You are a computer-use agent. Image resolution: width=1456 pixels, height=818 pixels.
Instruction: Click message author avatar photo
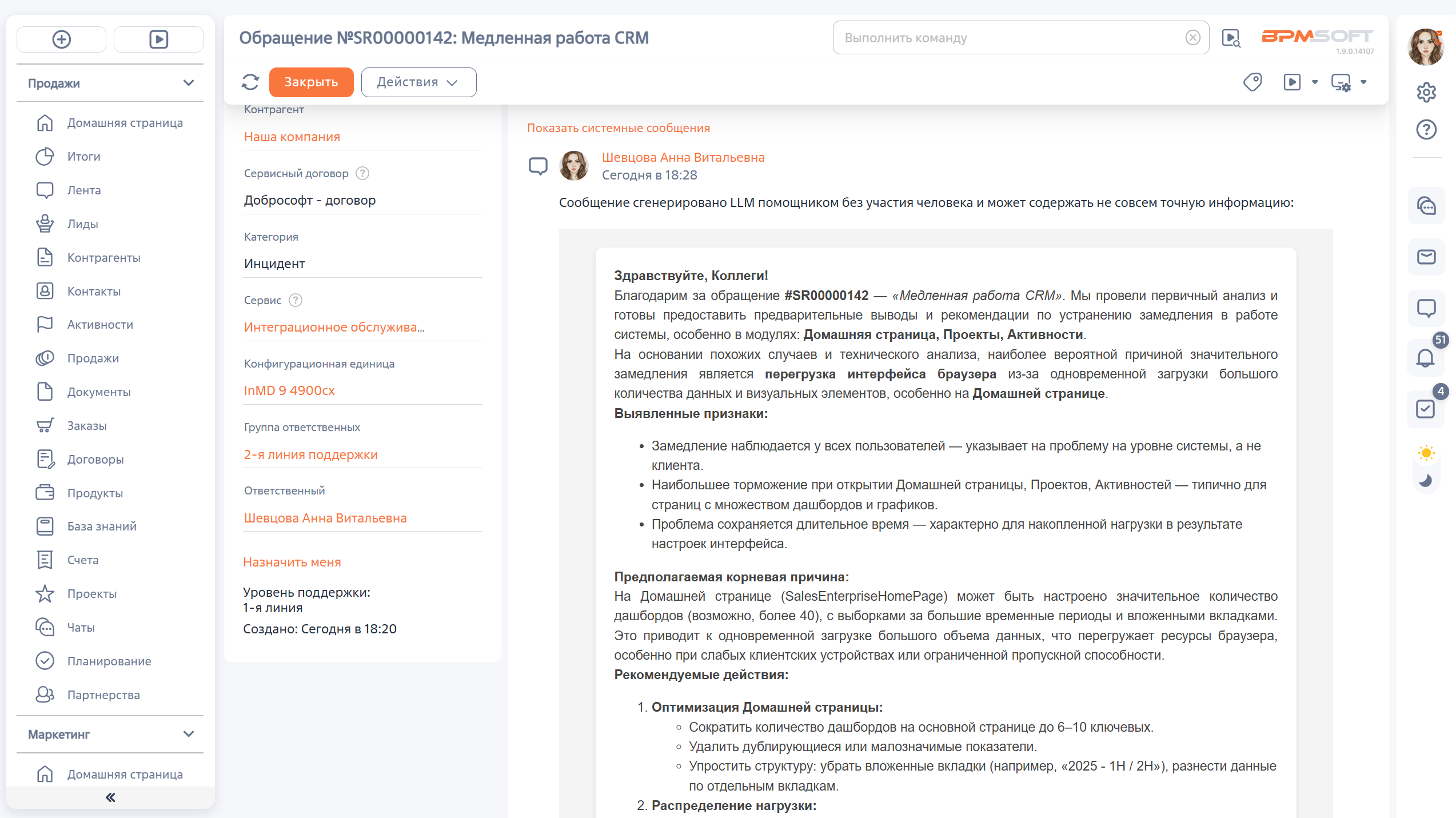(x=574, y=166)
